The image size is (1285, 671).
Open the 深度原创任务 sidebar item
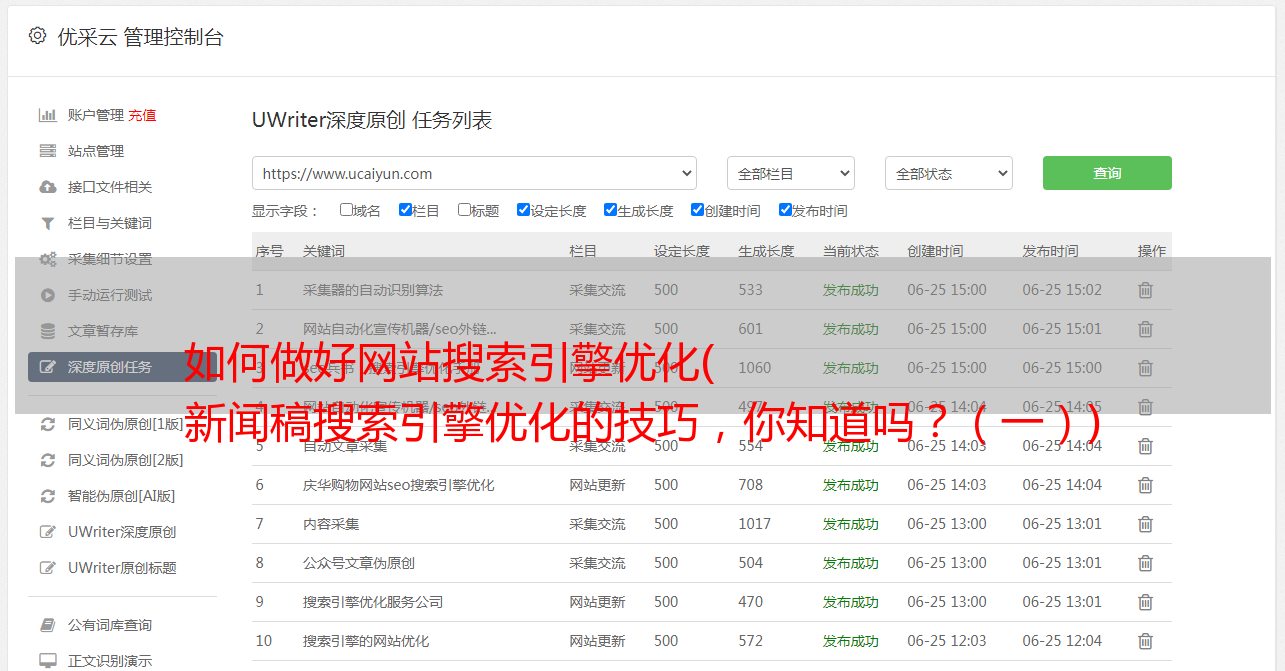tap(122, 367)
